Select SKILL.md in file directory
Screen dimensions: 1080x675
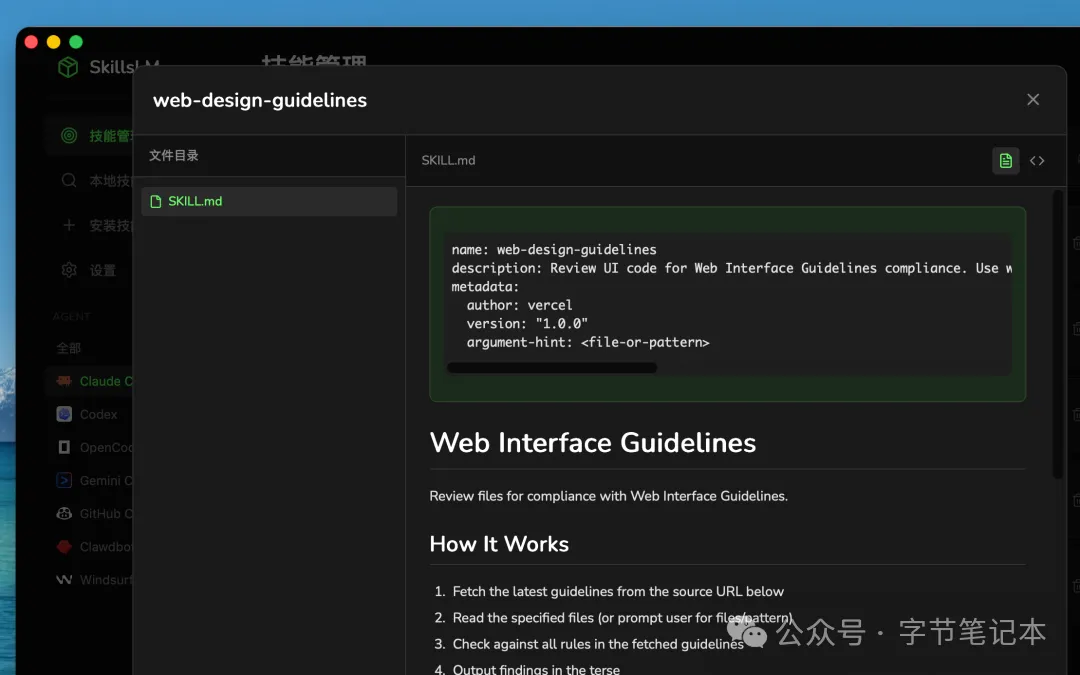click(269, 201)
